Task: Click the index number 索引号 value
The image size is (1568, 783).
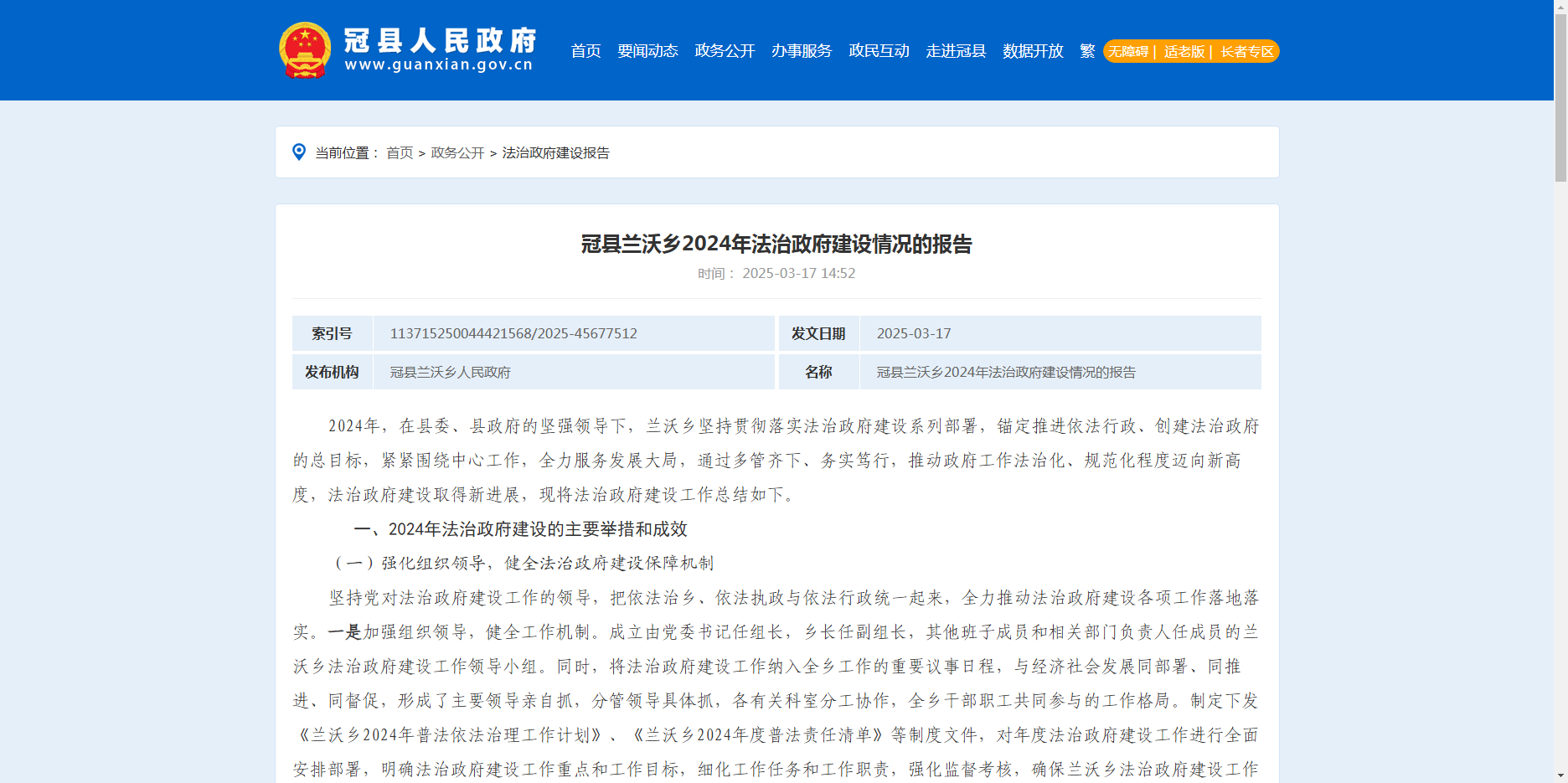Action: coord(513,333)
